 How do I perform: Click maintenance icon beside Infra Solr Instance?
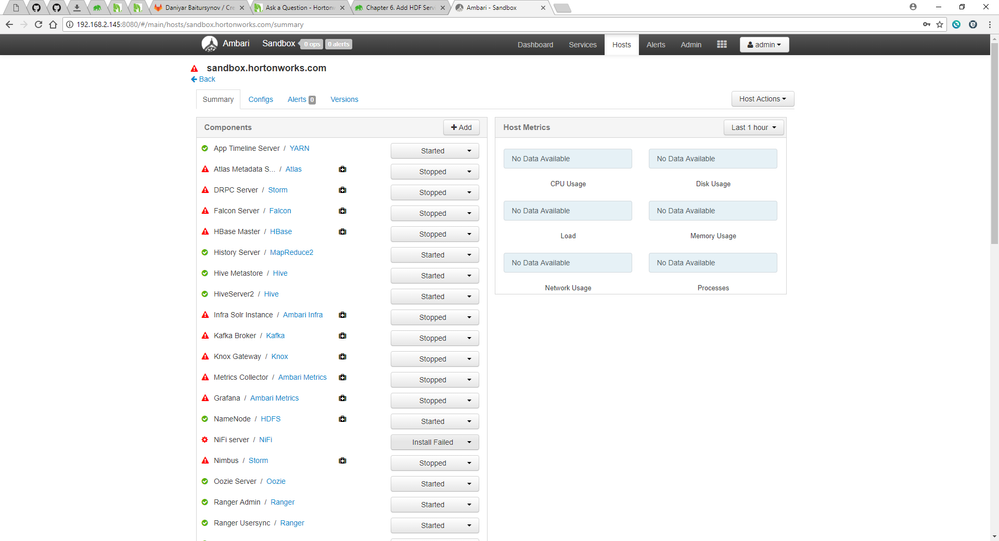tap(342, 315)
